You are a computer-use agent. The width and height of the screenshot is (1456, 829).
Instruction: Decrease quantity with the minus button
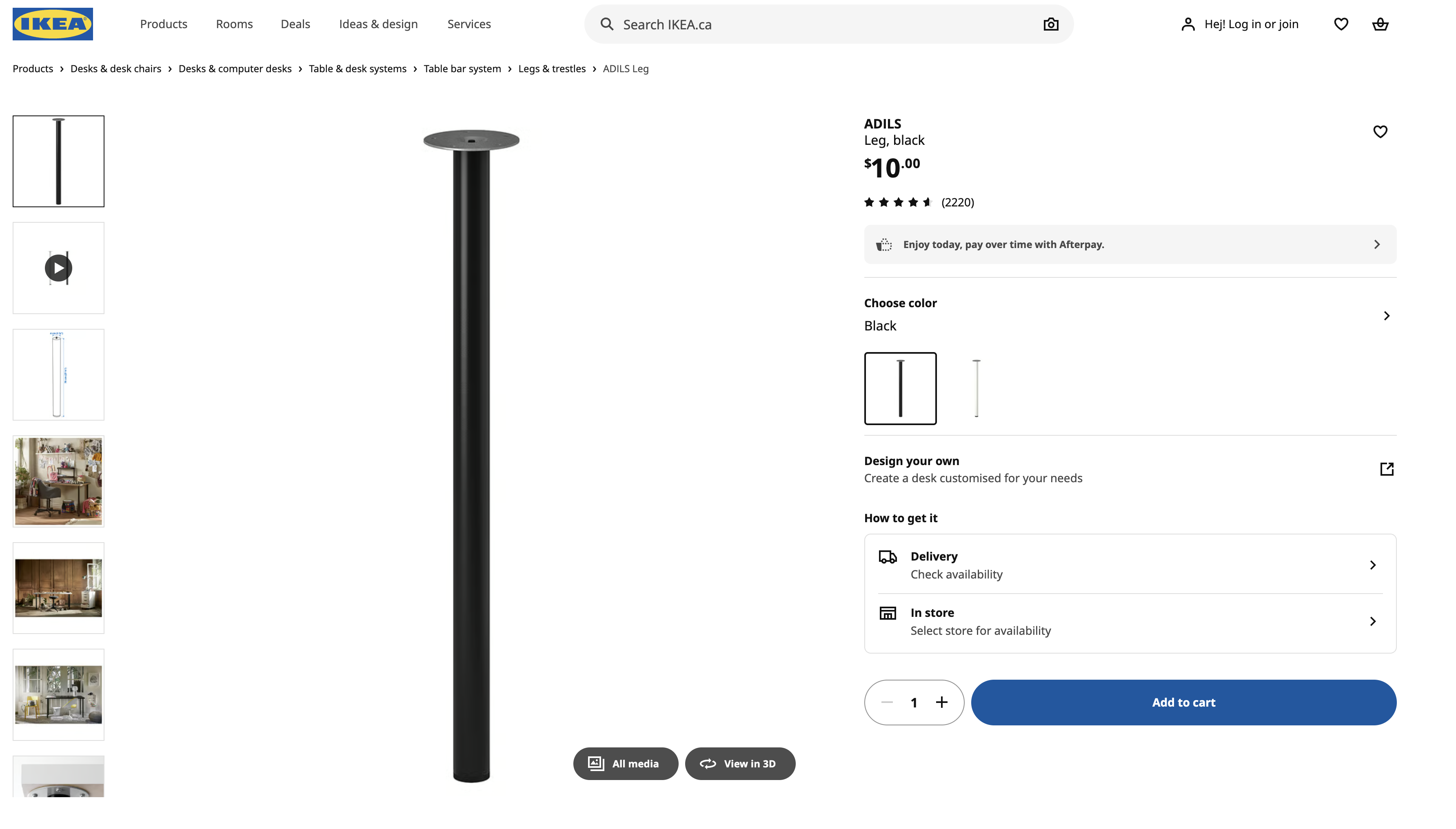887,702
